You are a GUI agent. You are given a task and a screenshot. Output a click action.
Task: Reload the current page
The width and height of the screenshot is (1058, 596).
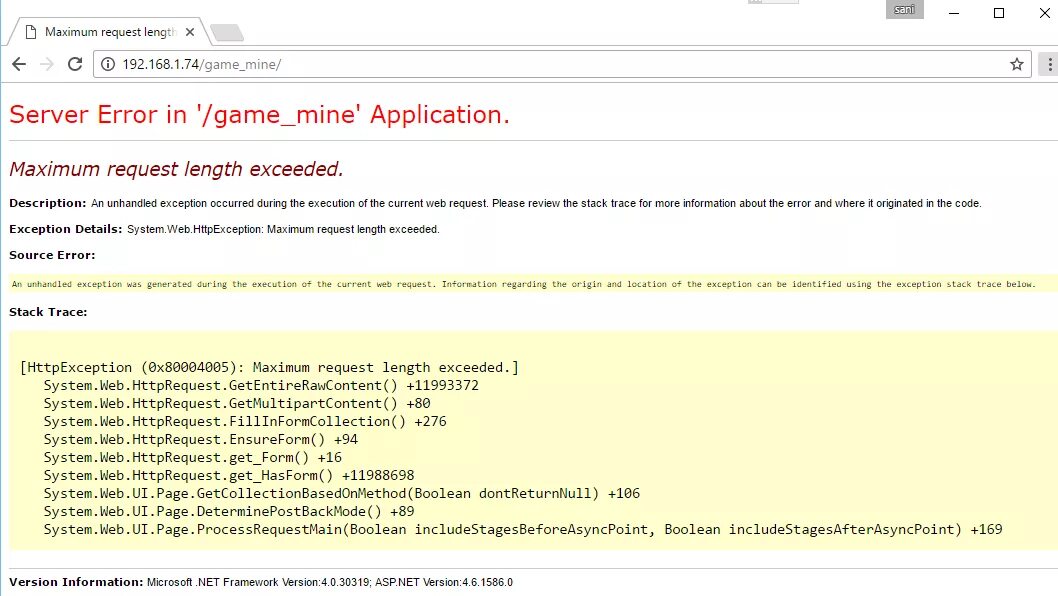(x=74, y=64)
